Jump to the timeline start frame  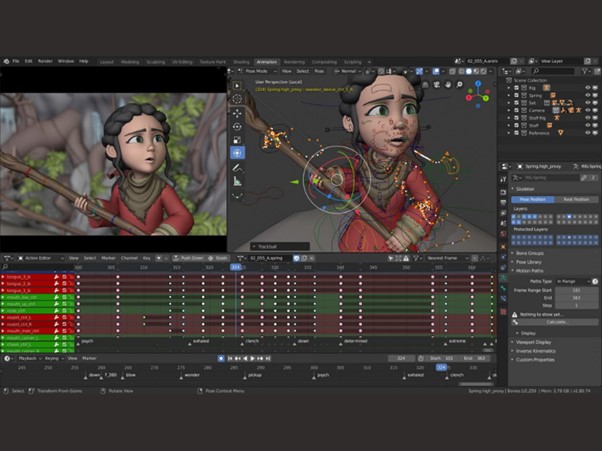230,358
